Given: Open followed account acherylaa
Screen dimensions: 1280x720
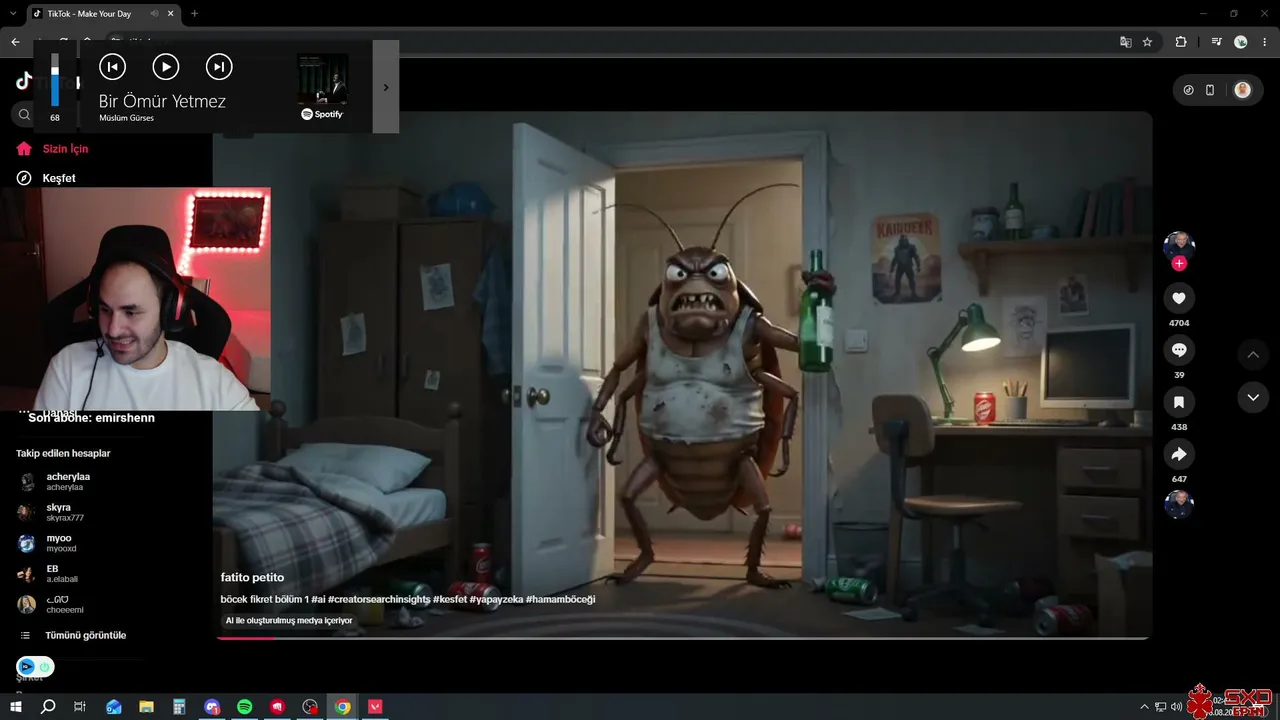Looking at the screenshot, I should pyautogui.click(x=68, y=482).
